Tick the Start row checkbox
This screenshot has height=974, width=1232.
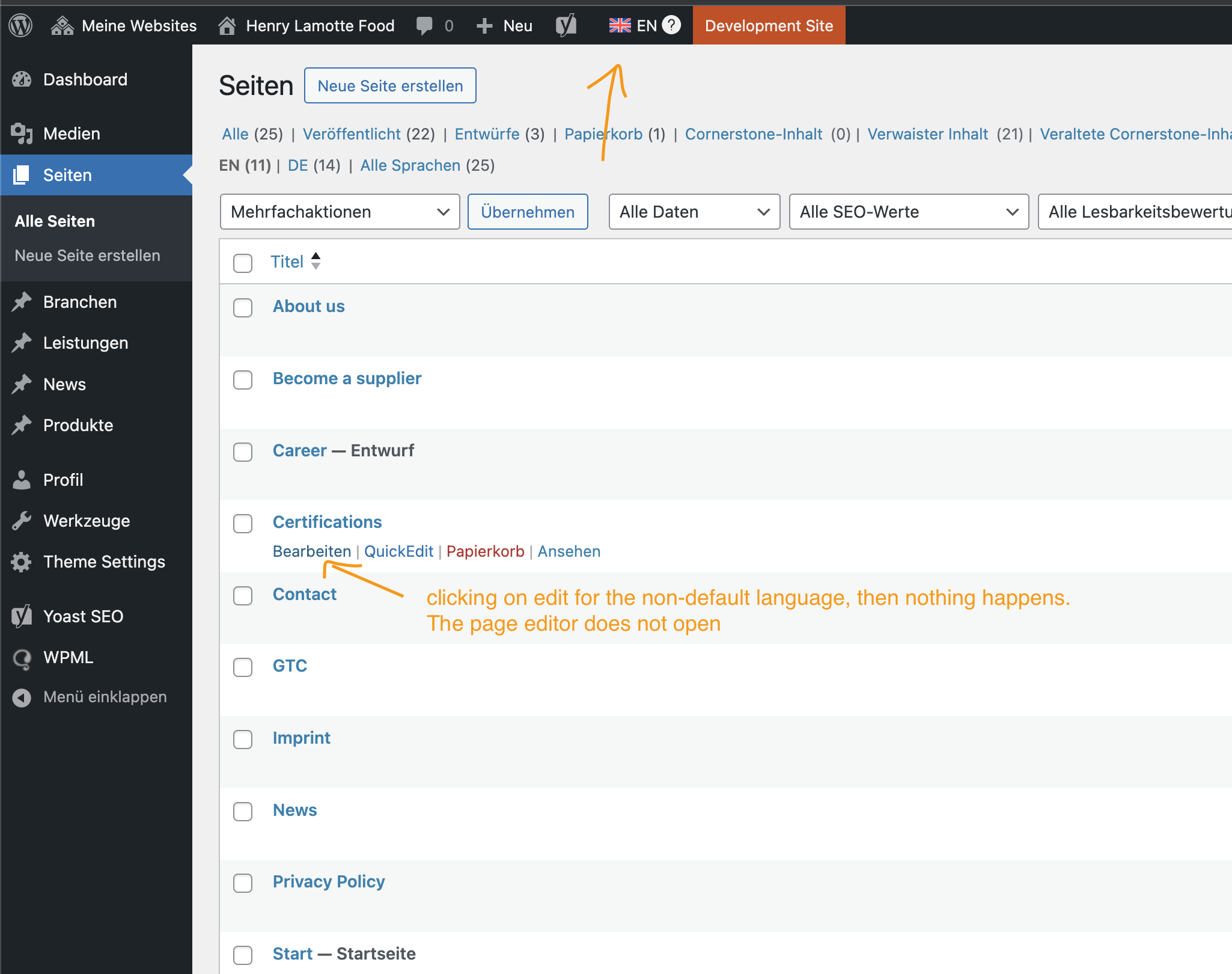(x=243, y=955)
